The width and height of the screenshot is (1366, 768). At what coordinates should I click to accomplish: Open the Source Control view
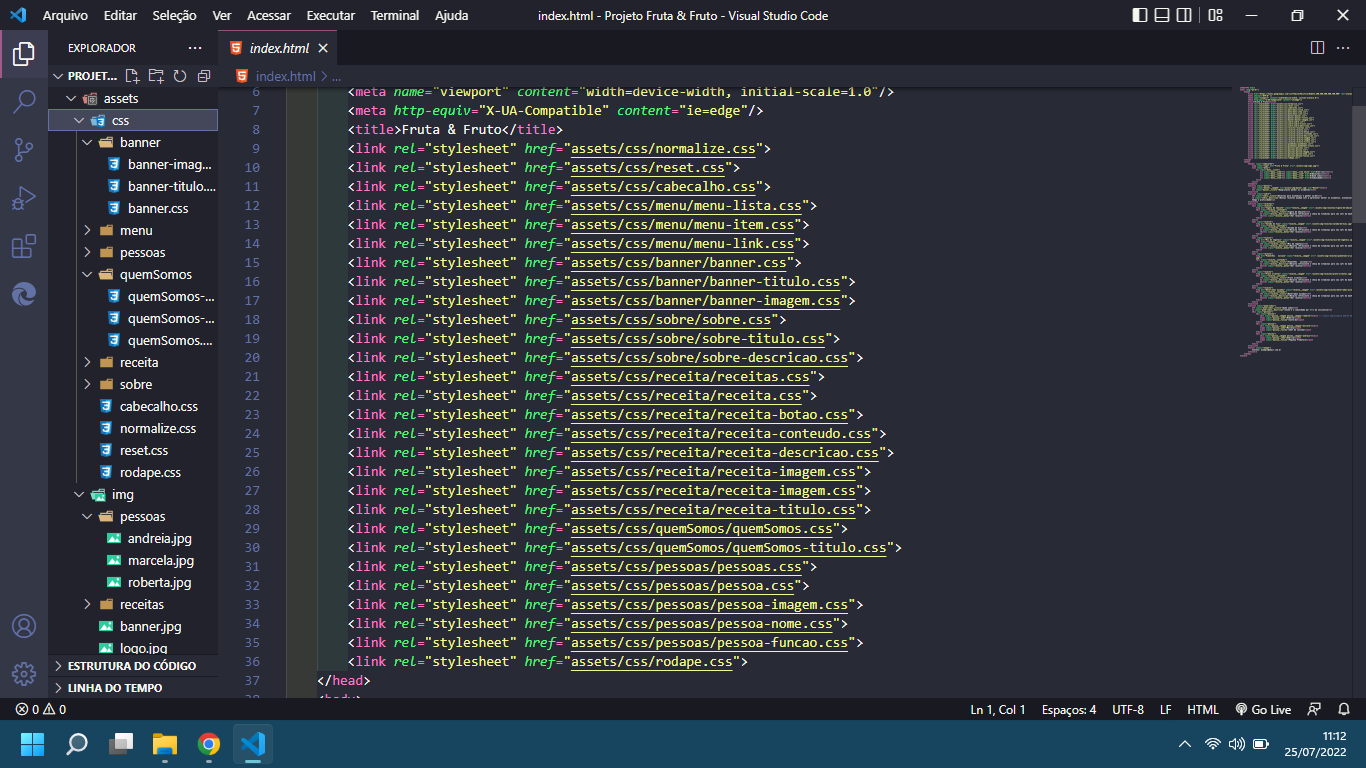24,150
